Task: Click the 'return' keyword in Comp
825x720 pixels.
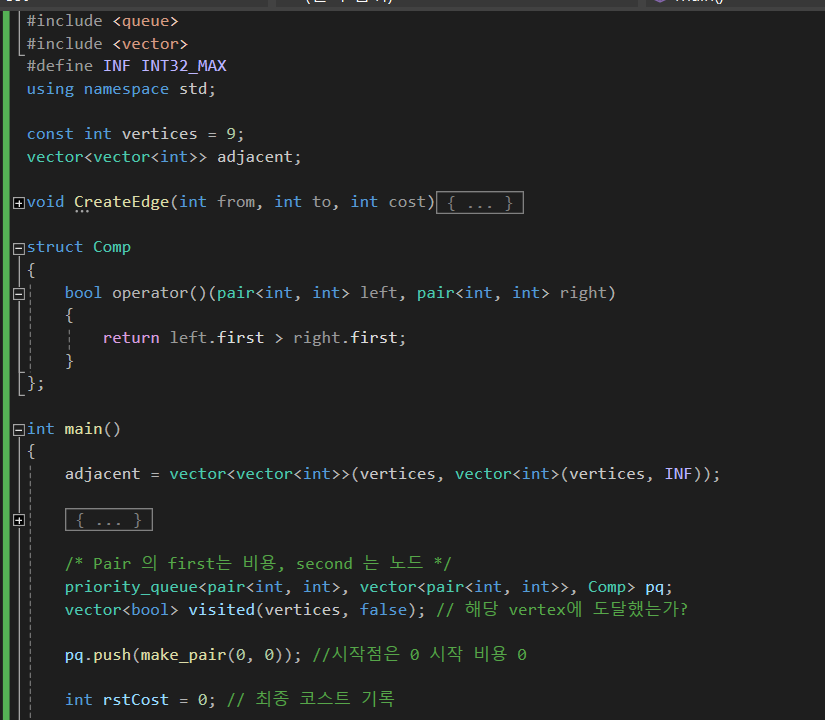Action: (131, 338)
